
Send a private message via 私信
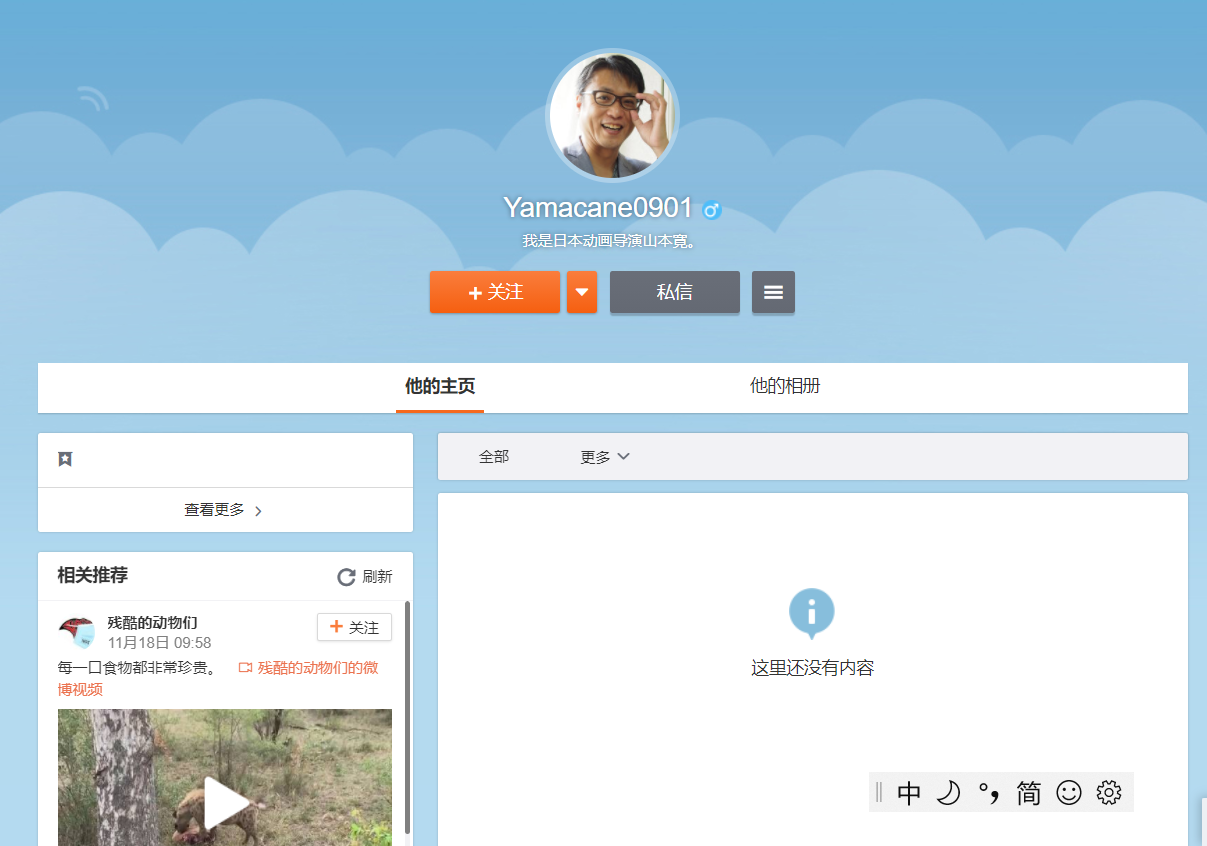674,292
